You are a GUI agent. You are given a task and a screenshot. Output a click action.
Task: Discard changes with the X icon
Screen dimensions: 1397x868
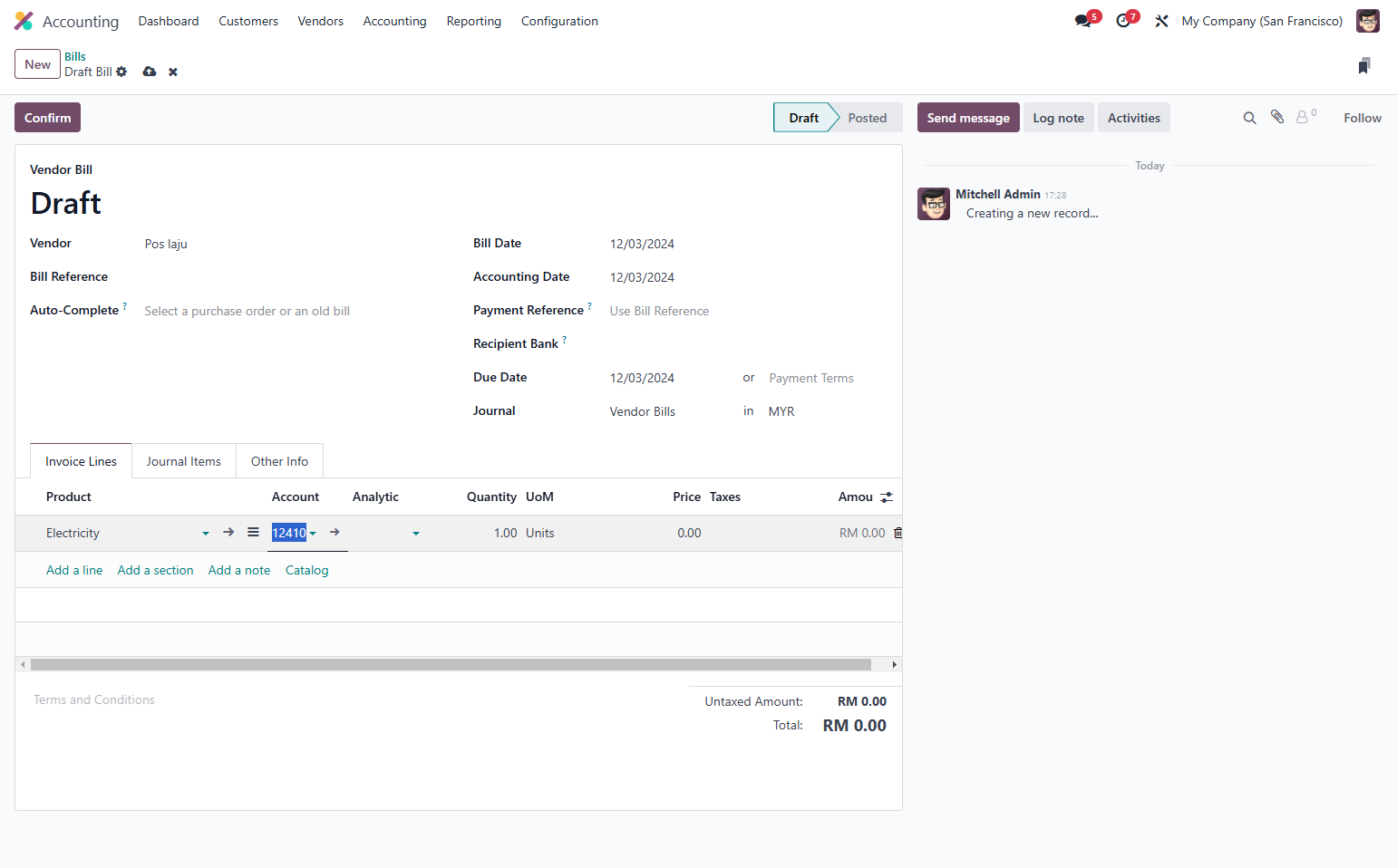coord(173,72)
